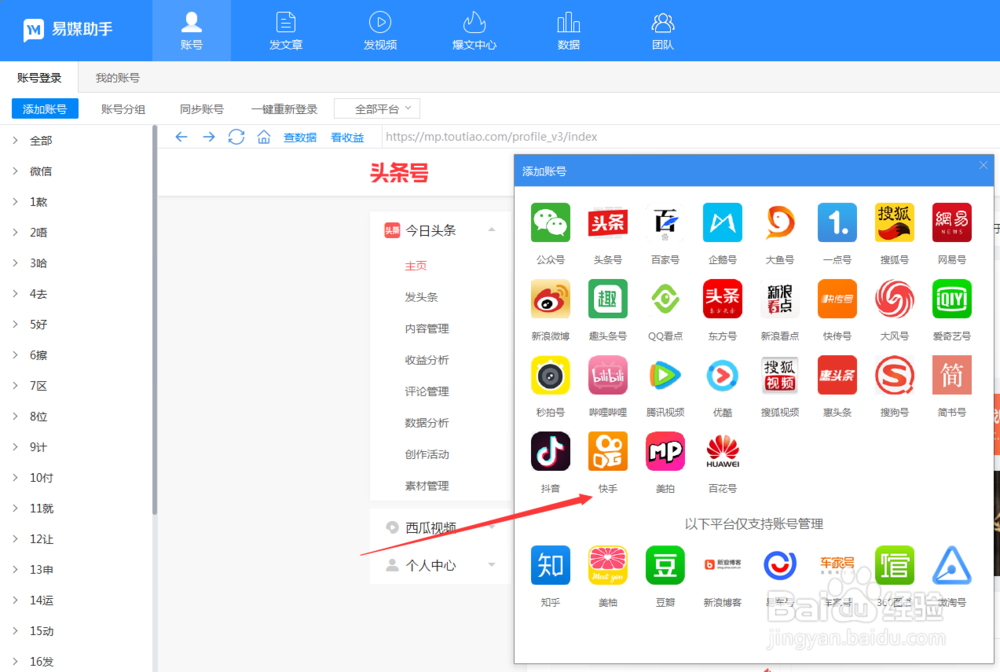
Task: Select the 快手 icon
Action: [x=608, y=451]
